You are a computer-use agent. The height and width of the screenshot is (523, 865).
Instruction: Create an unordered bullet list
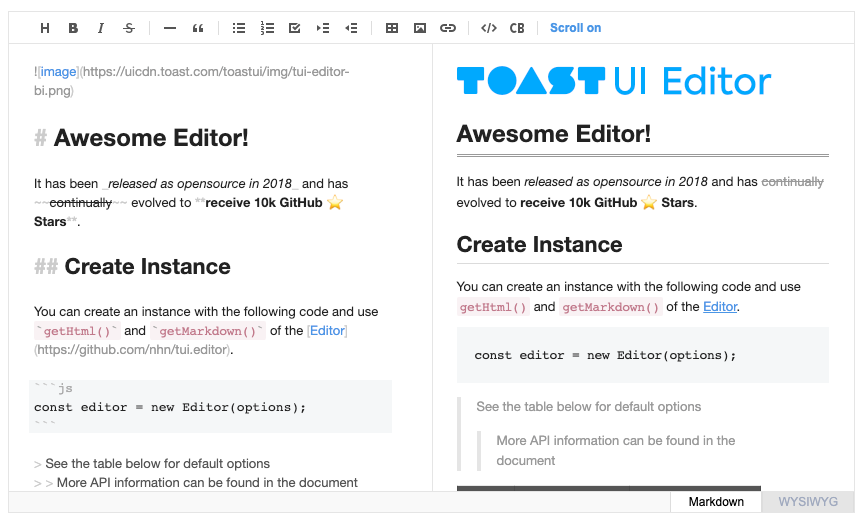click(x=239, y=28)
